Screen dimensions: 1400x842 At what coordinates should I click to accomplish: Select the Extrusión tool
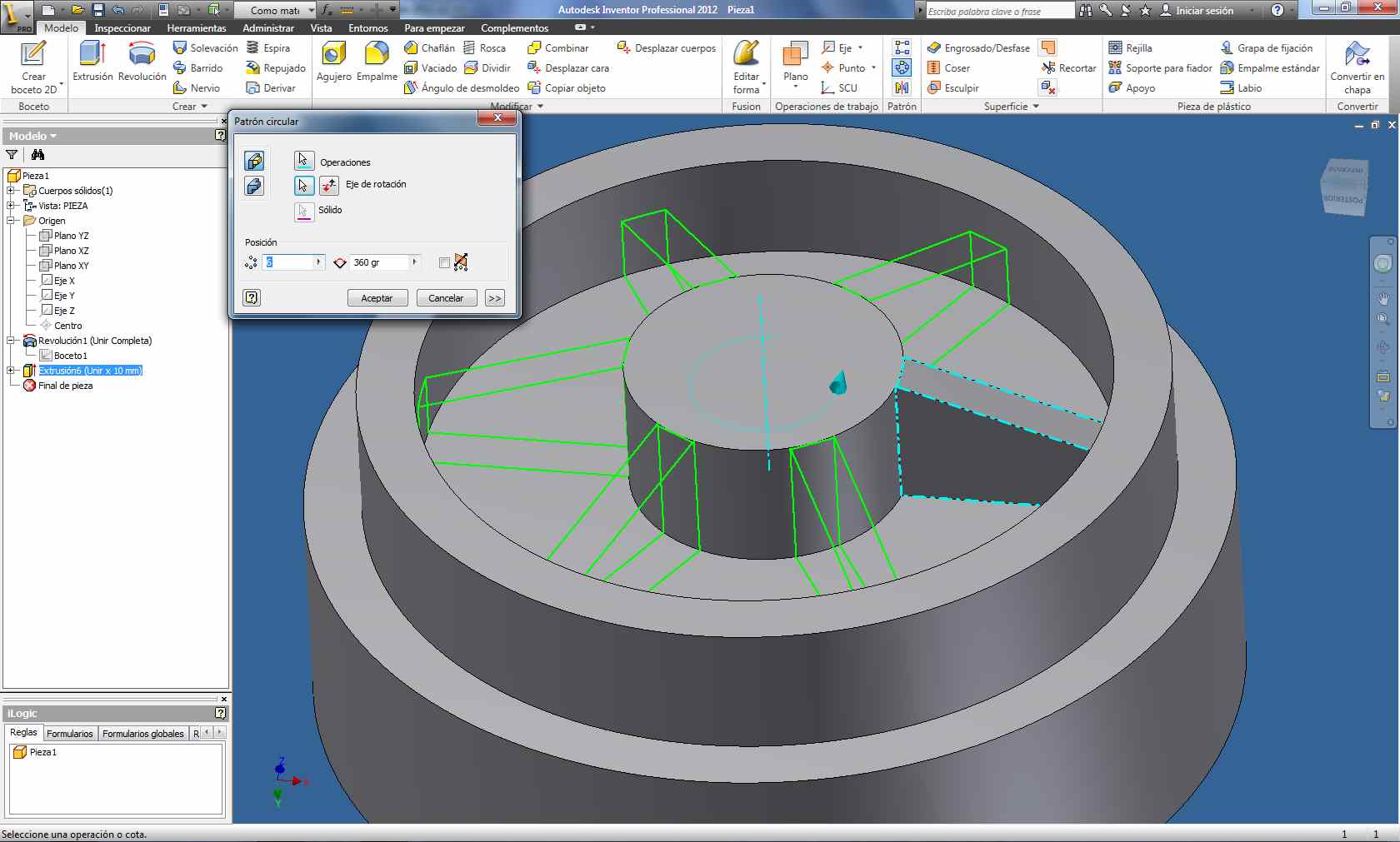click(92, 60)
